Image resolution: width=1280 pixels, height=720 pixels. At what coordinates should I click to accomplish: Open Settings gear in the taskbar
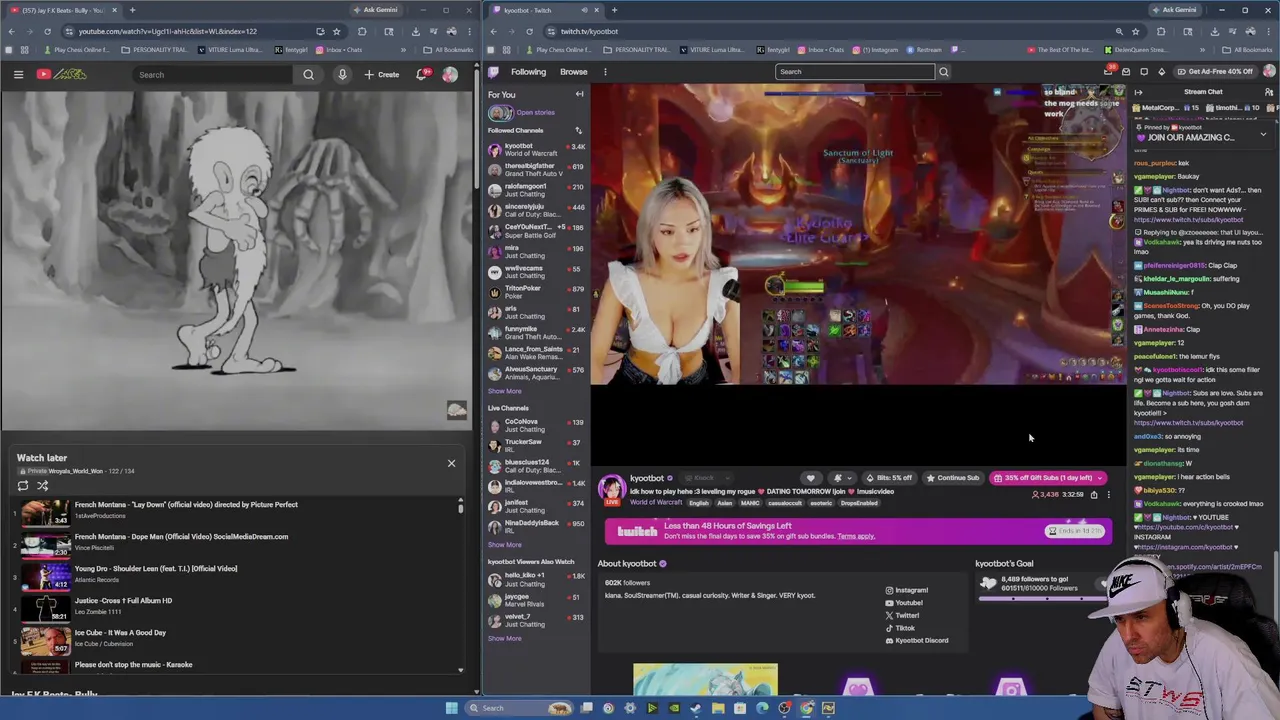[x=630, y=708]
